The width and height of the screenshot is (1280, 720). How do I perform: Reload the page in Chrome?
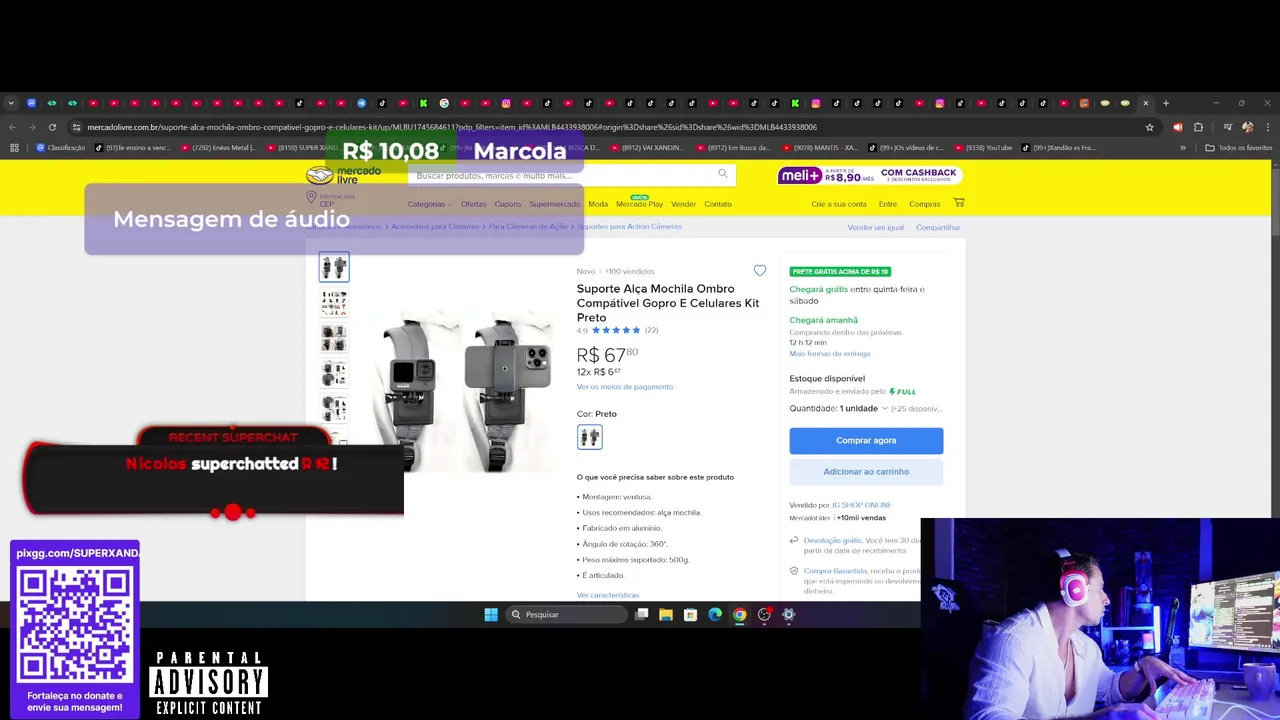point(52,127)
